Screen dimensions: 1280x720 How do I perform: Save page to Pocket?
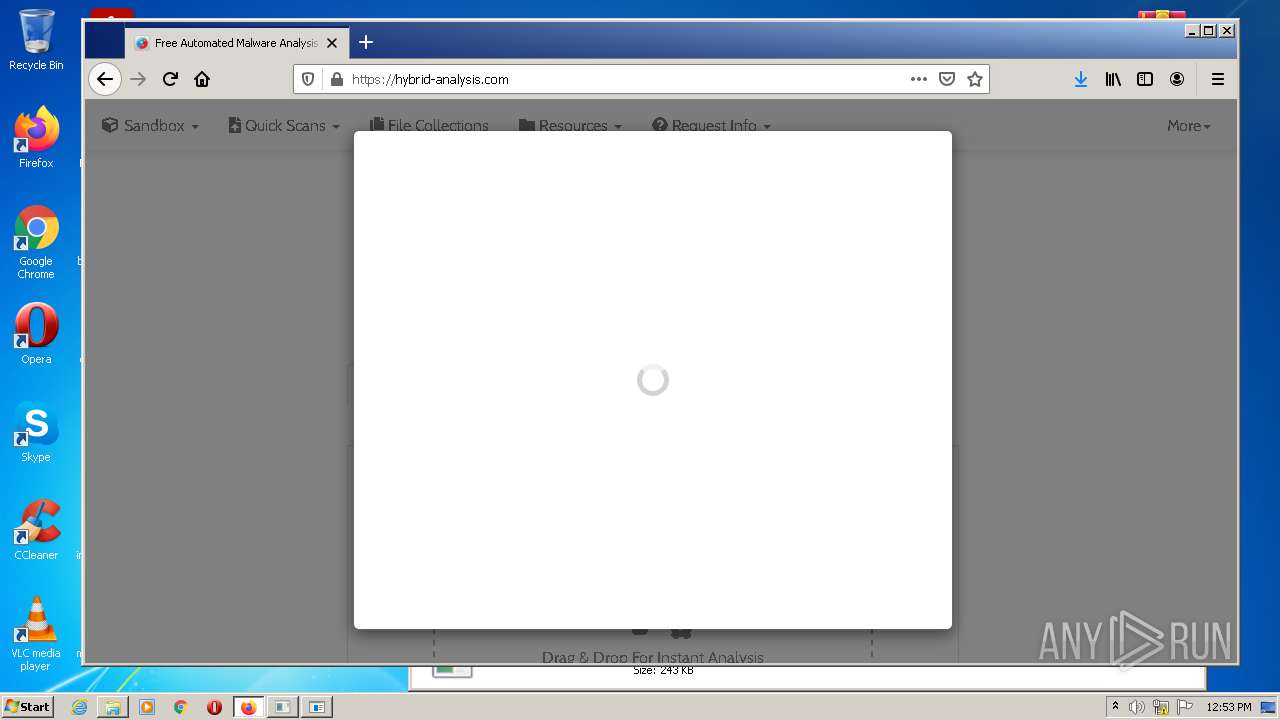(x=947, y=79)
